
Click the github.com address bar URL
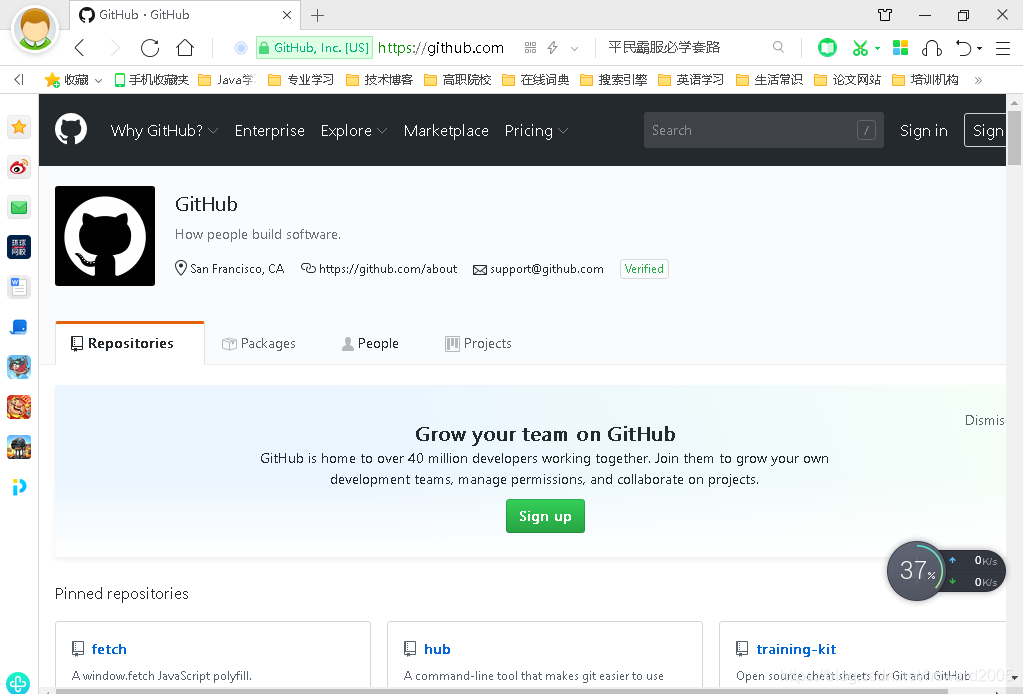441,48
